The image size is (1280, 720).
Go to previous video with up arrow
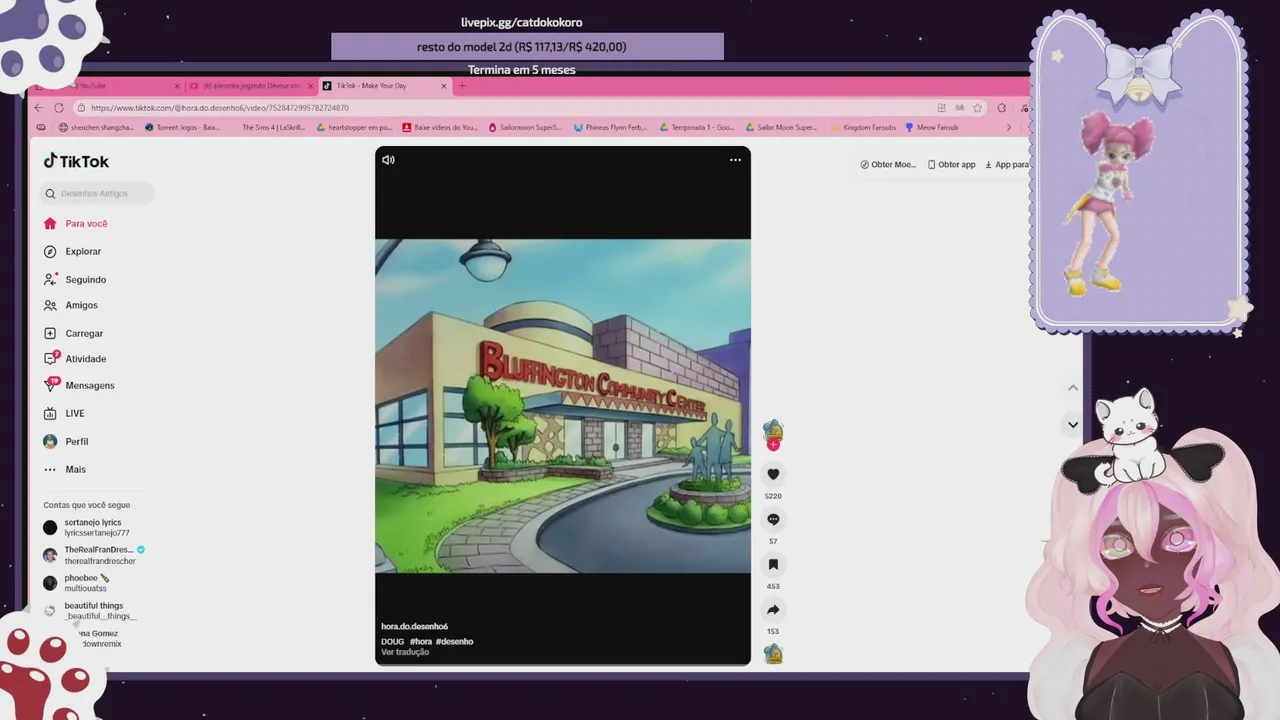pos(1073,387)
